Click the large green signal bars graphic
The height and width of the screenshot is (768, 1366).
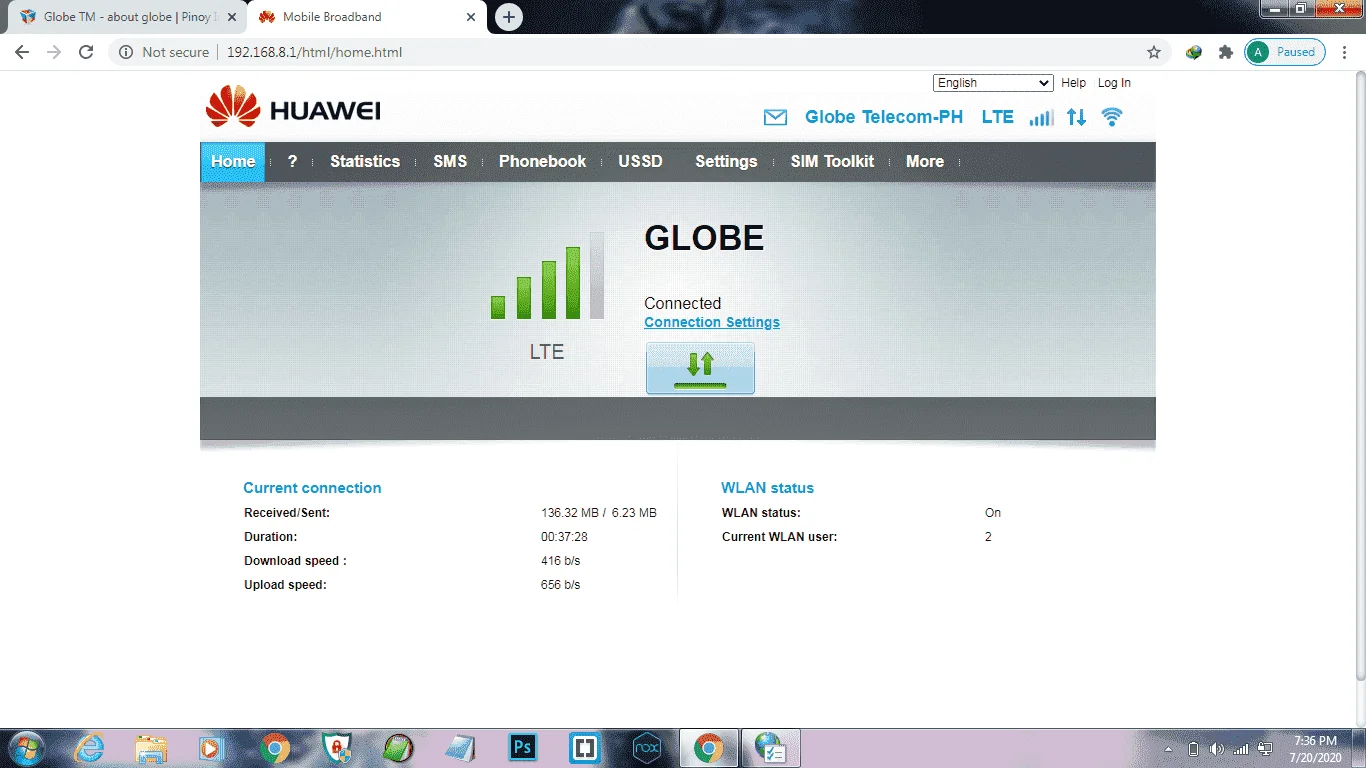[x=547, y=276]
